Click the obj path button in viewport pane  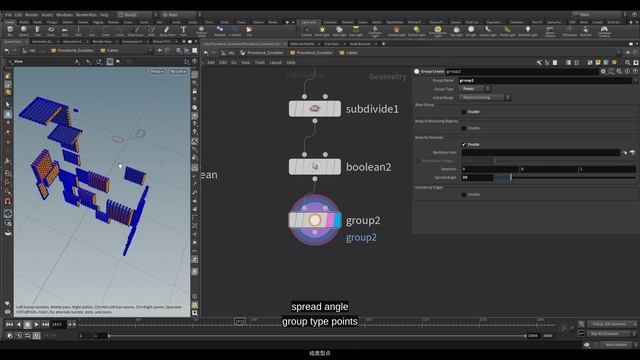[x=29, y=51]
